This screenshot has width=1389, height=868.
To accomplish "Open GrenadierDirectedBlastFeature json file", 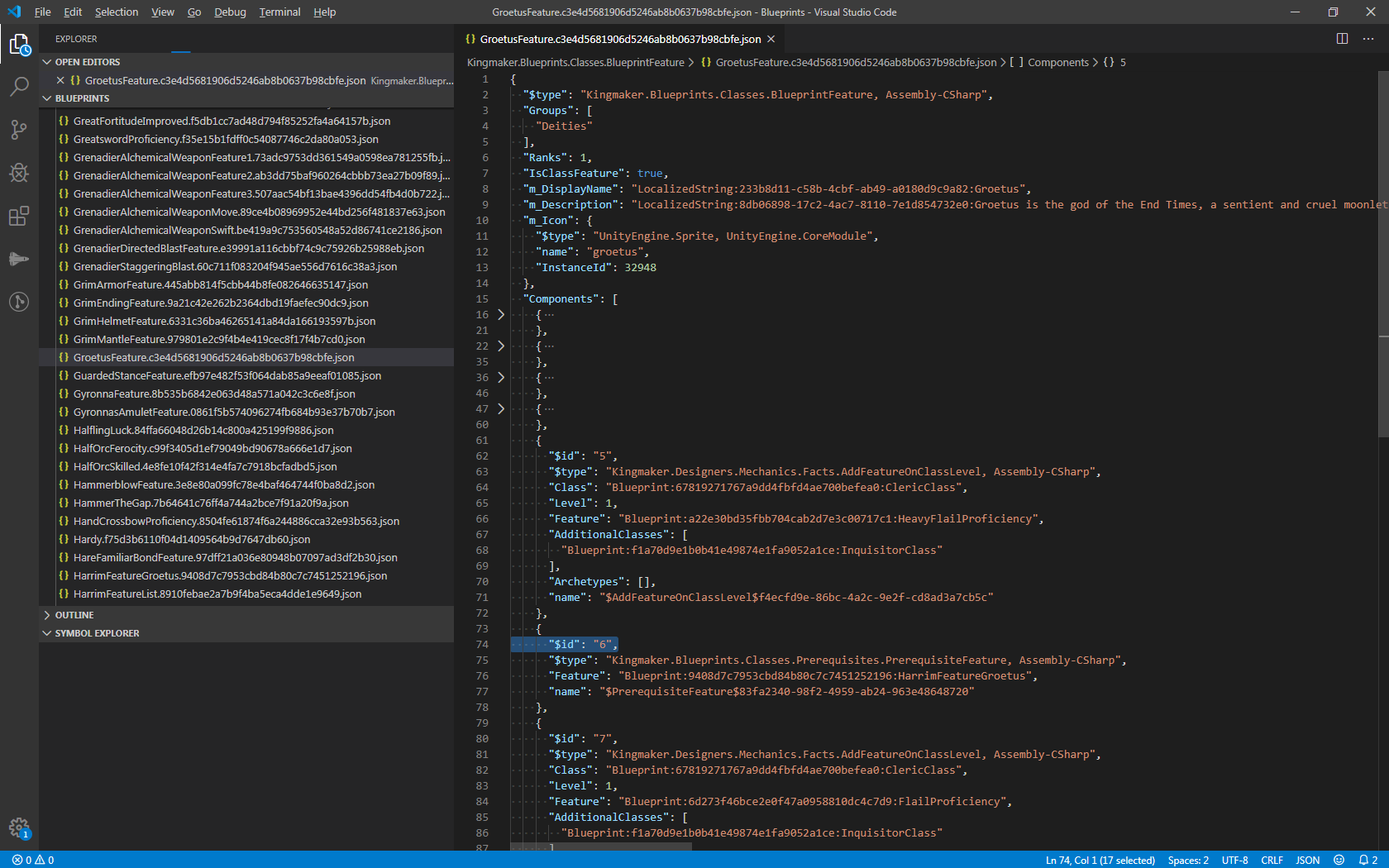I will point(246,249).
